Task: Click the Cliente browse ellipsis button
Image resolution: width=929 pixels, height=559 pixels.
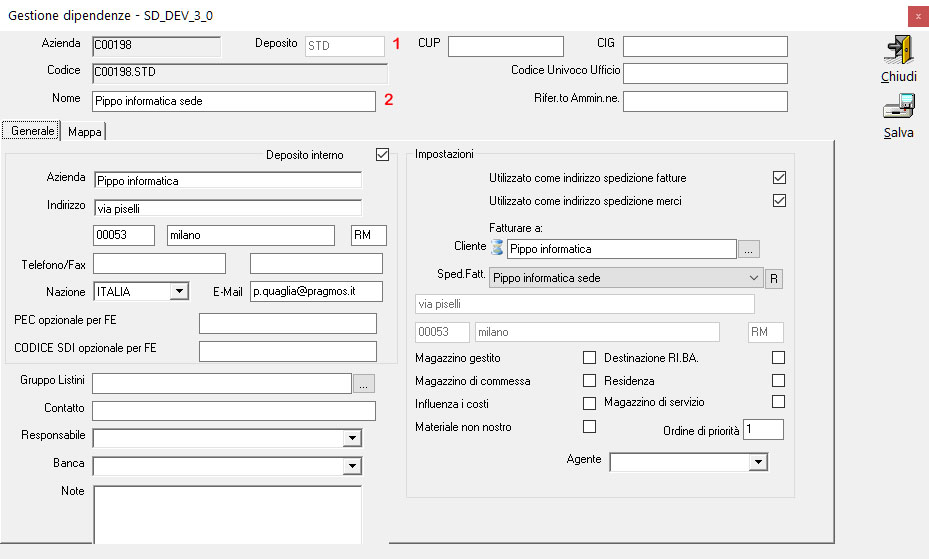Action: (x=749, y=249)
